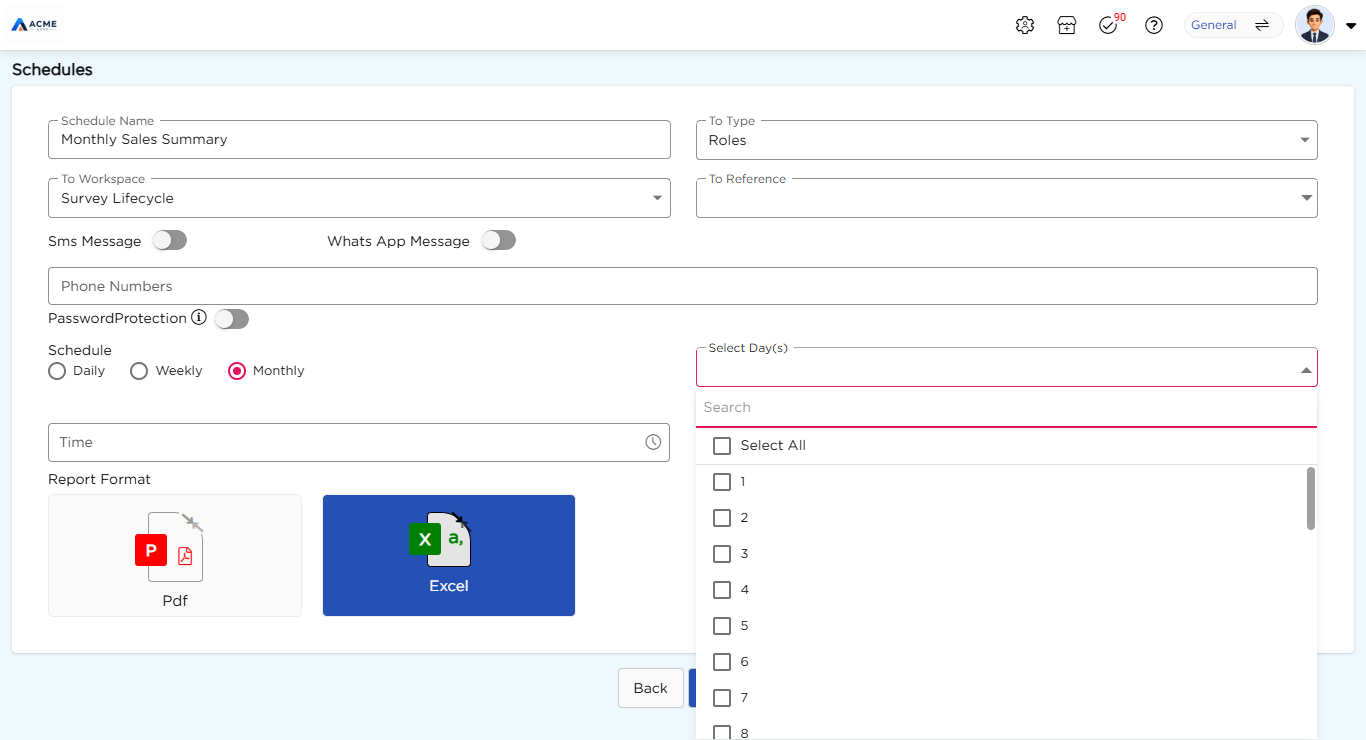Click the PasswordProtection info icon
The width and height of the screenshot is (1366, 740).
click(198, 318)
